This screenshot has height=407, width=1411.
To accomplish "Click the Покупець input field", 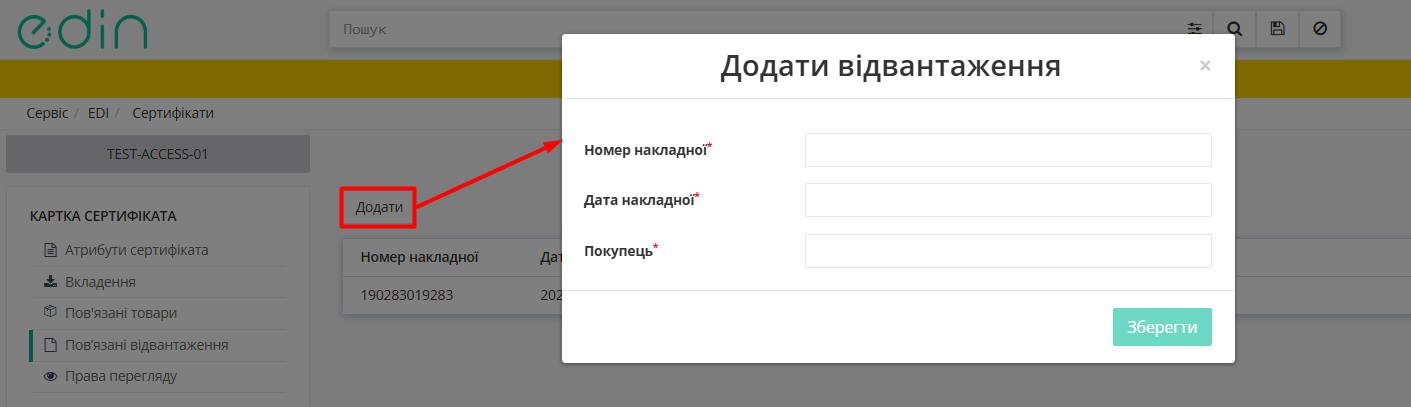I will point(1008,251).
